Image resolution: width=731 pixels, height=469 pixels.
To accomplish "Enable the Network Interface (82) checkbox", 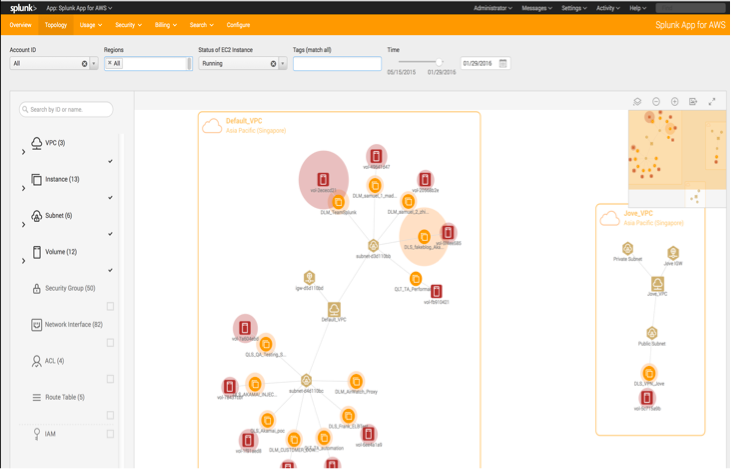I will [110, 343].
